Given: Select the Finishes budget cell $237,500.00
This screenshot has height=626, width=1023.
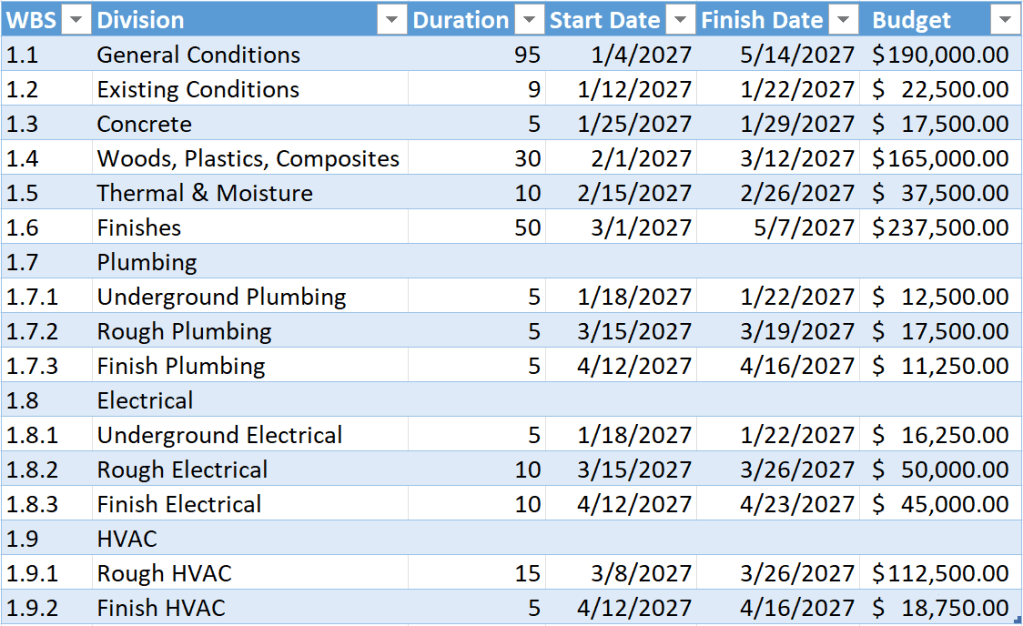Looking at the screenshot, I should point(941,227).
